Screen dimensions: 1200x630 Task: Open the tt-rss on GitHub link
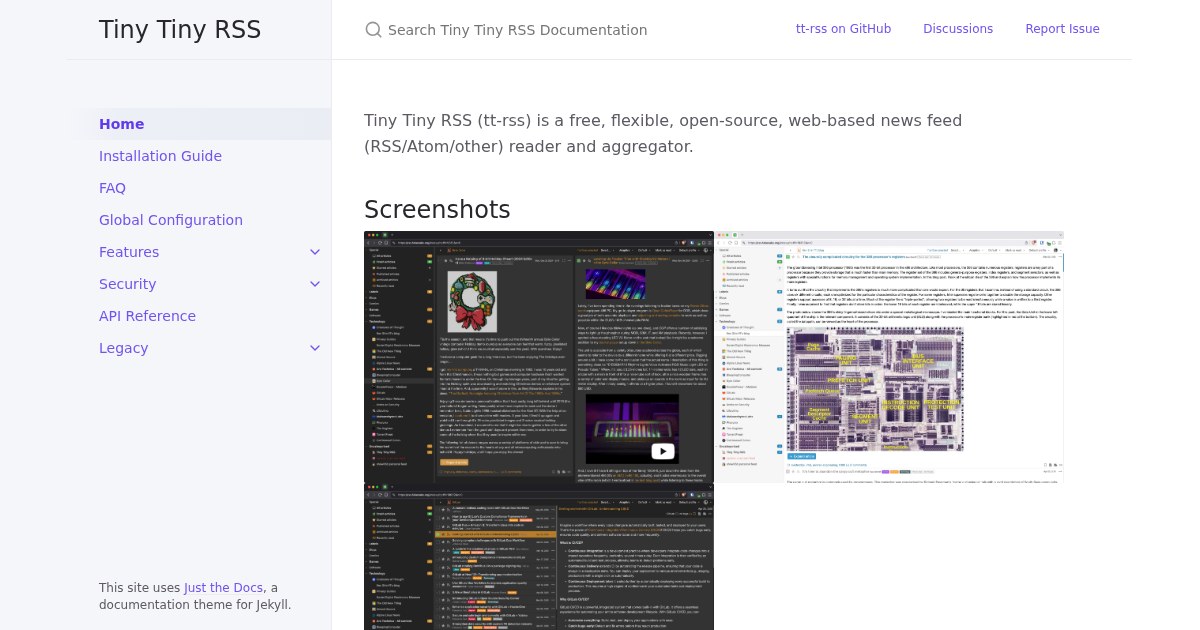tap(843, 29)
